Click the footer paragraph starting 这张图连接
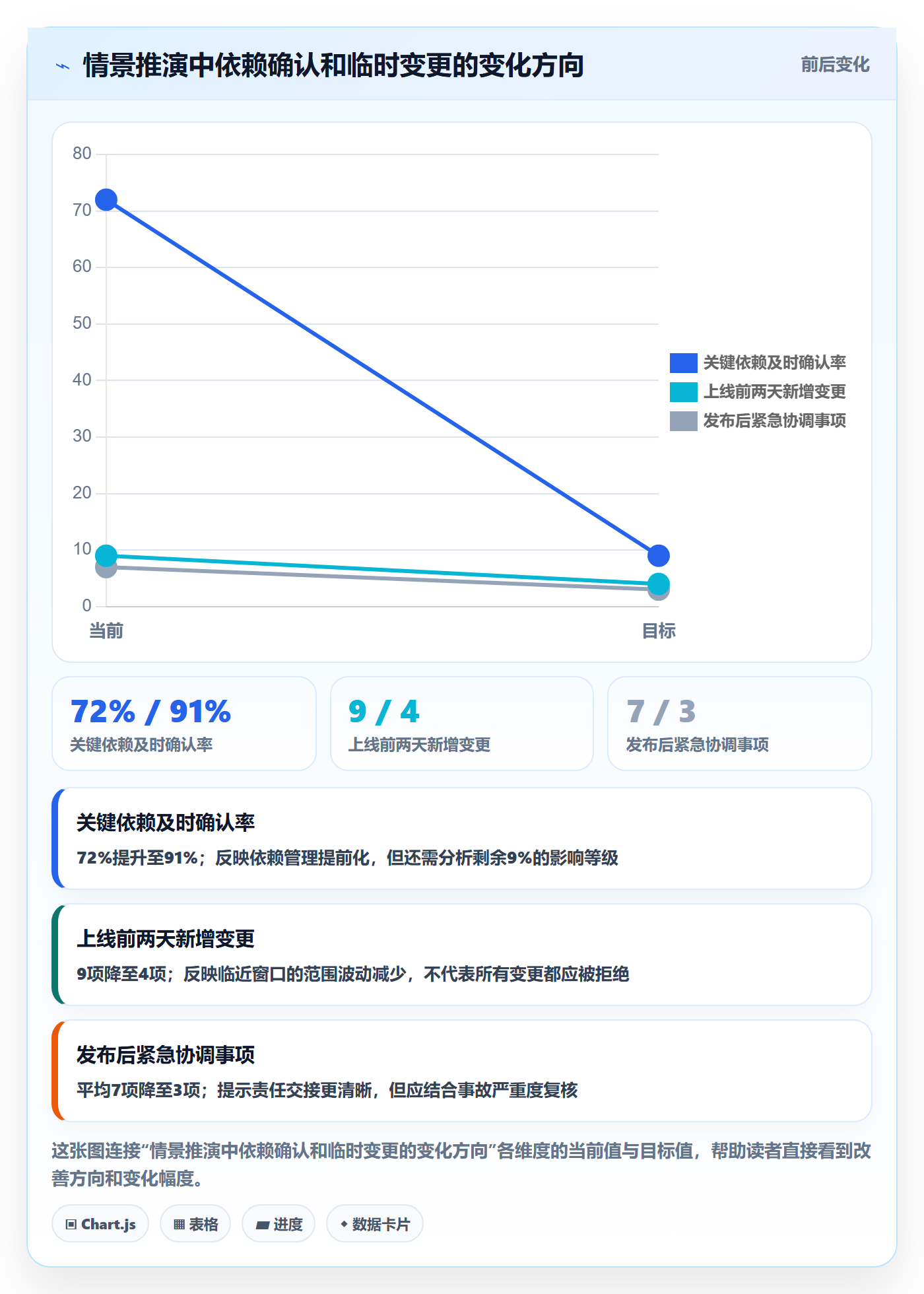The image size is (924, 1294). pos(461,1165)
